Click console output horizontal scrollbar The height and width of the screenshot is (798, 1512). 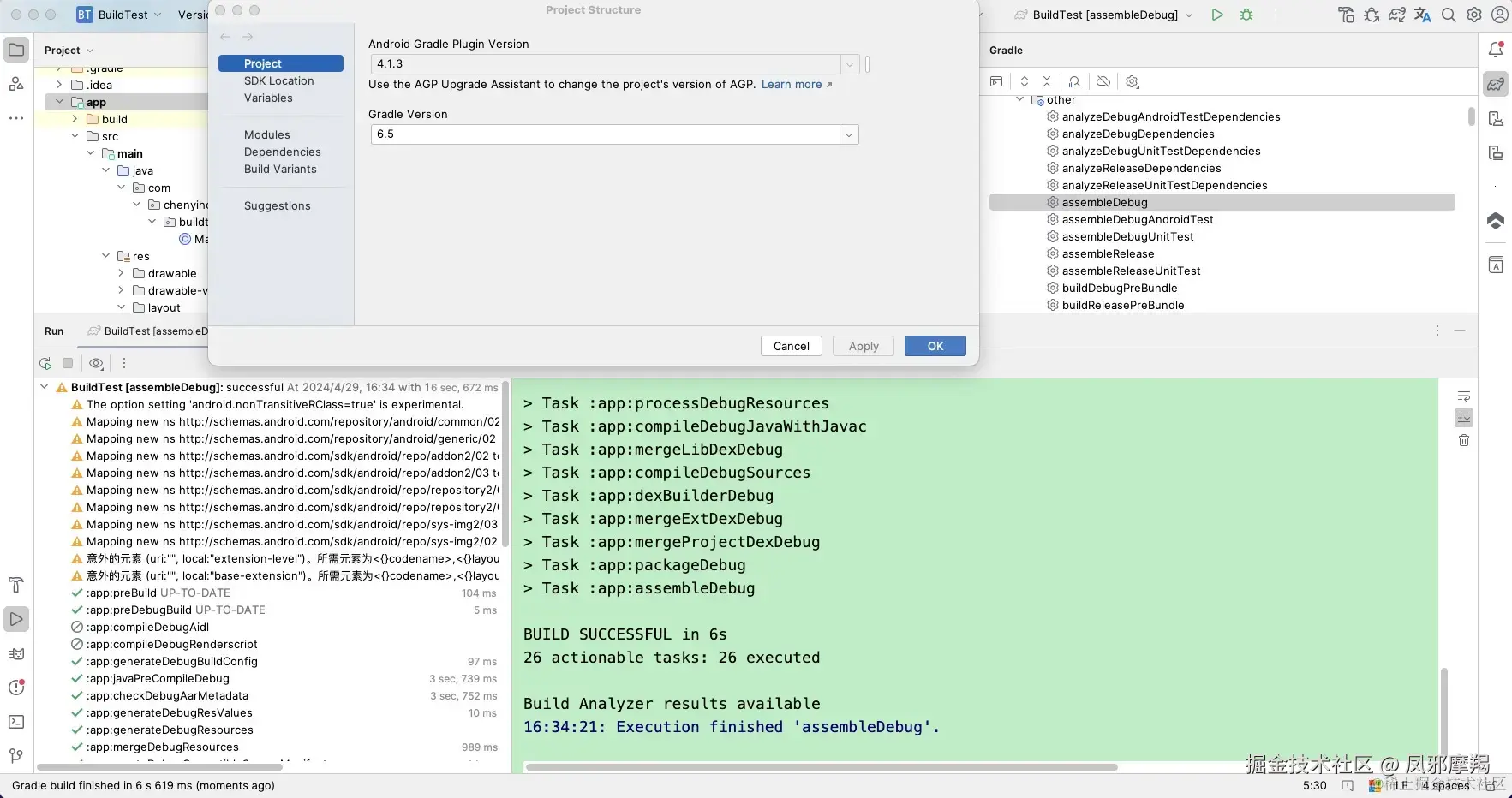[822, 766]
